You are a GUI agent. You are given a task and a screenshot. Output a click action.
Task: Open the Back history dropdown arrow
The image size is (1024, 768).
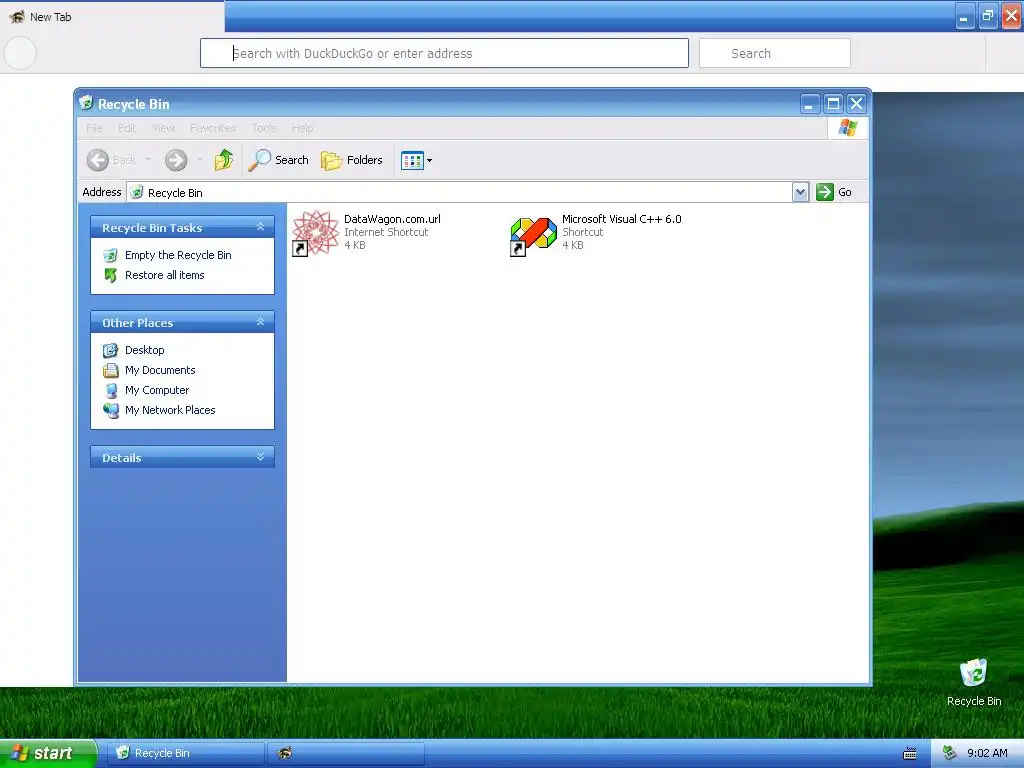148,160
